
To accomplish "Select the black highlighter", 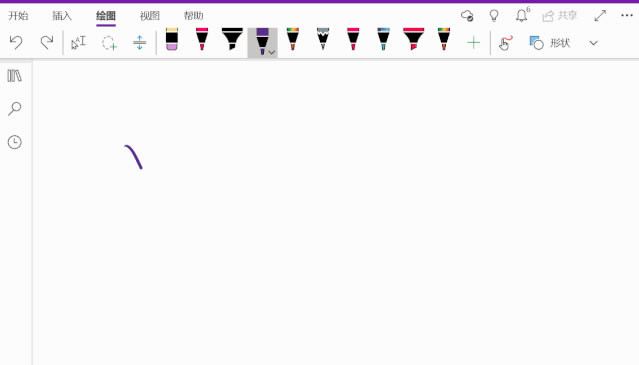I will tap(232, 39).
